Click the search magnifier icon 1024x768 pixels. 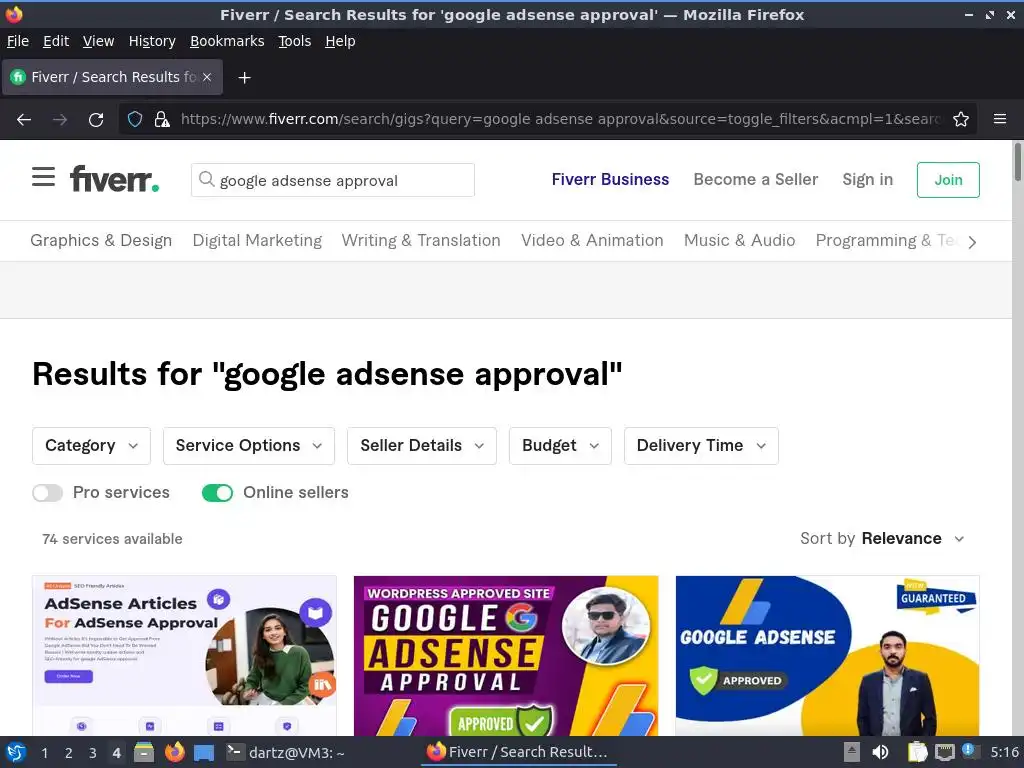click(206, 179)
